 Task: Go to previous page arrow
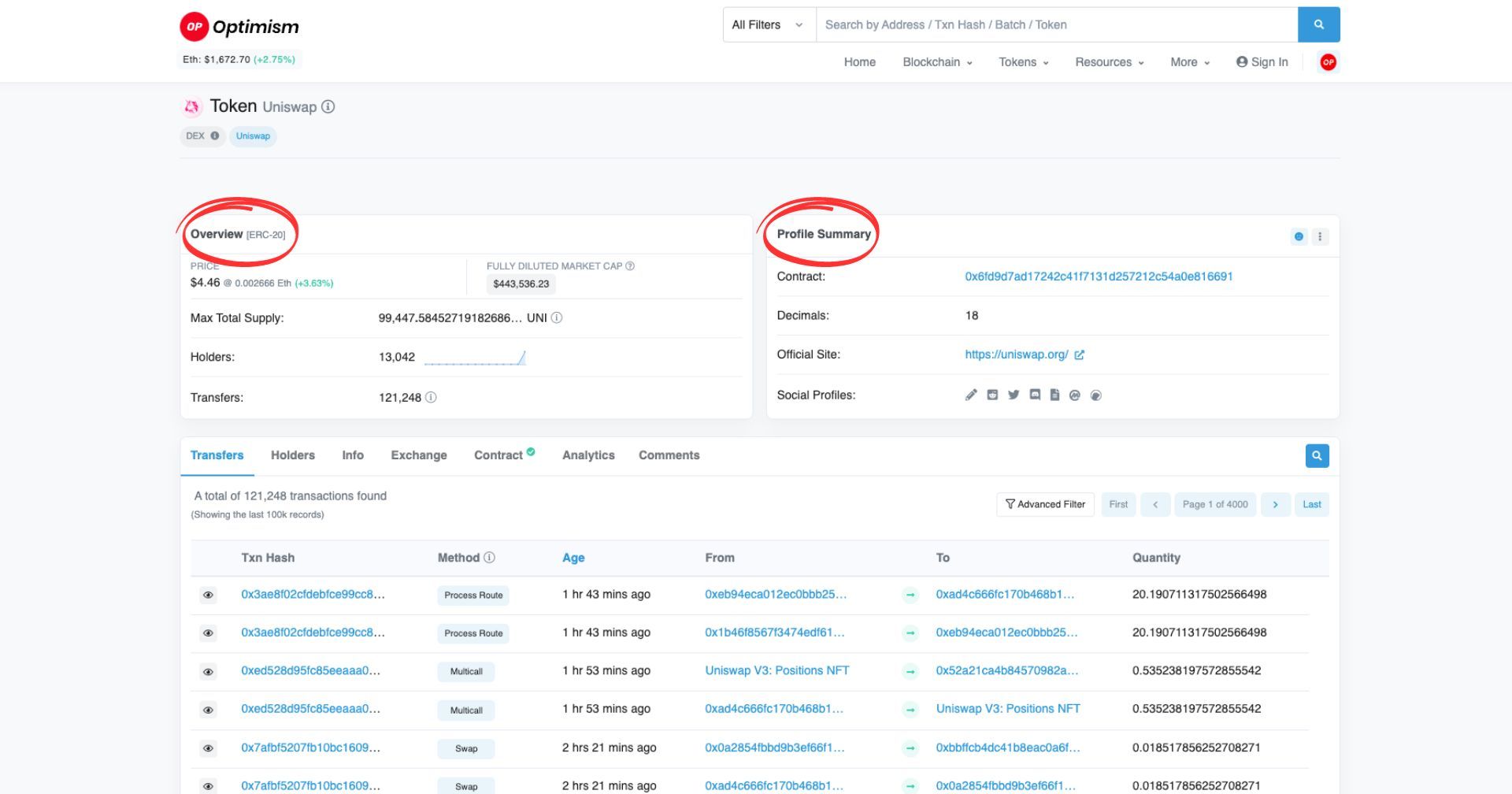[1155, 505]
